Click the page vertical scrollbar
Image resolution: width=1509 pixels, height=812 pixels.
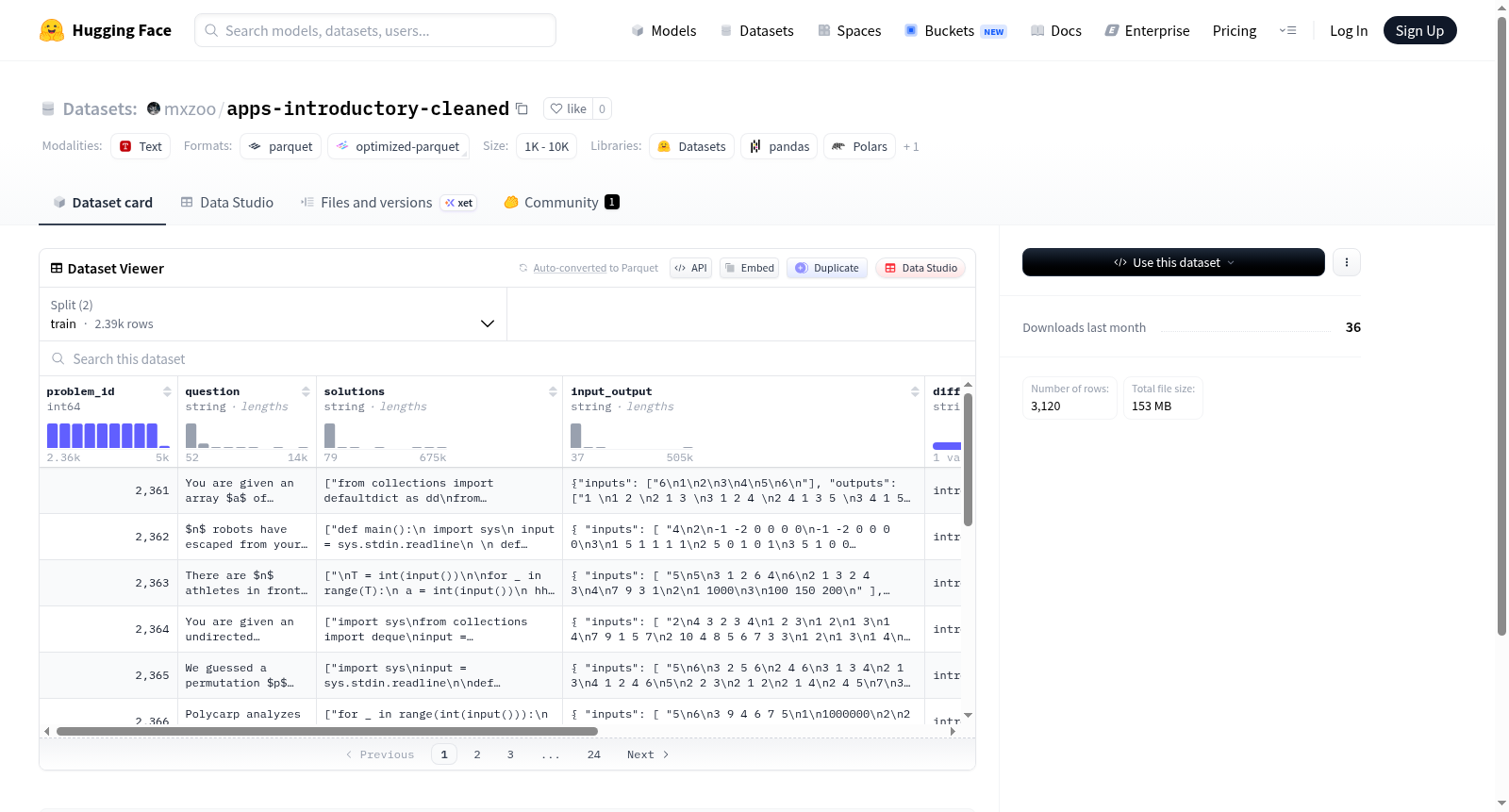click(1501, 325)
